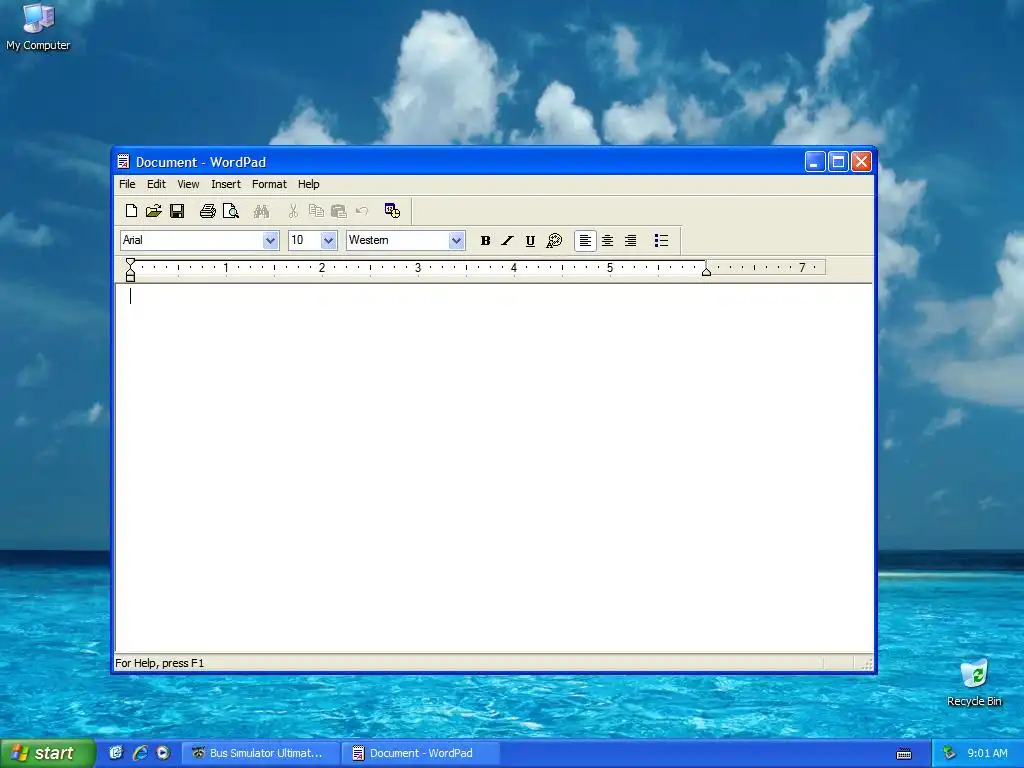Click the window resize grip in status bar
Screen dimensions: 1024x768
point(866,664)
